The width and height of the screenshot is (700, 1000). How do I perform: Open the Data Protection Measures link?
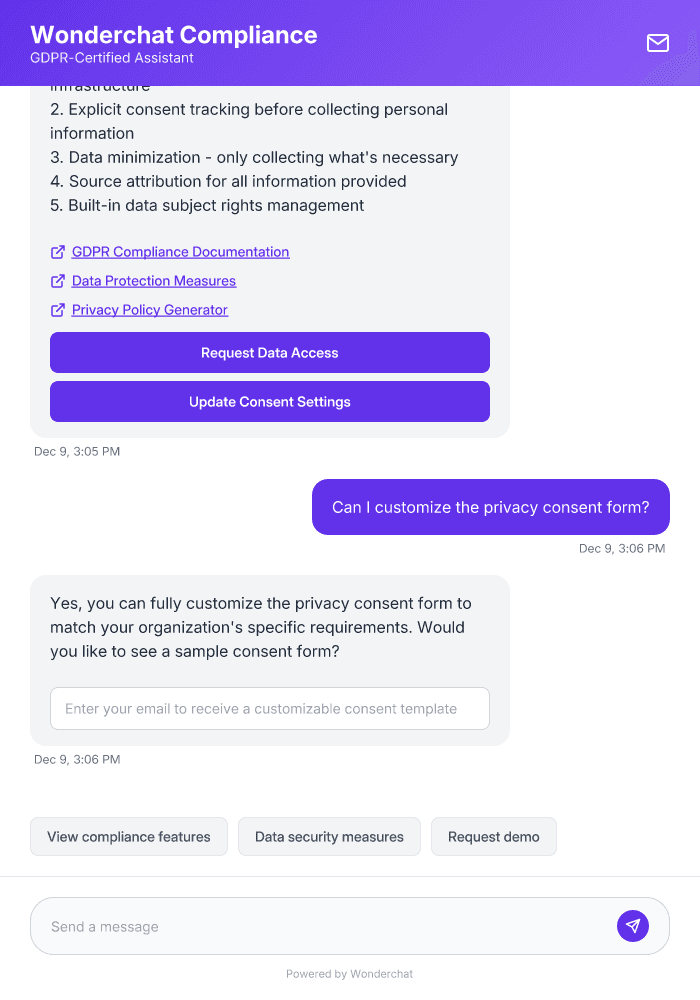tap(153, 281)
